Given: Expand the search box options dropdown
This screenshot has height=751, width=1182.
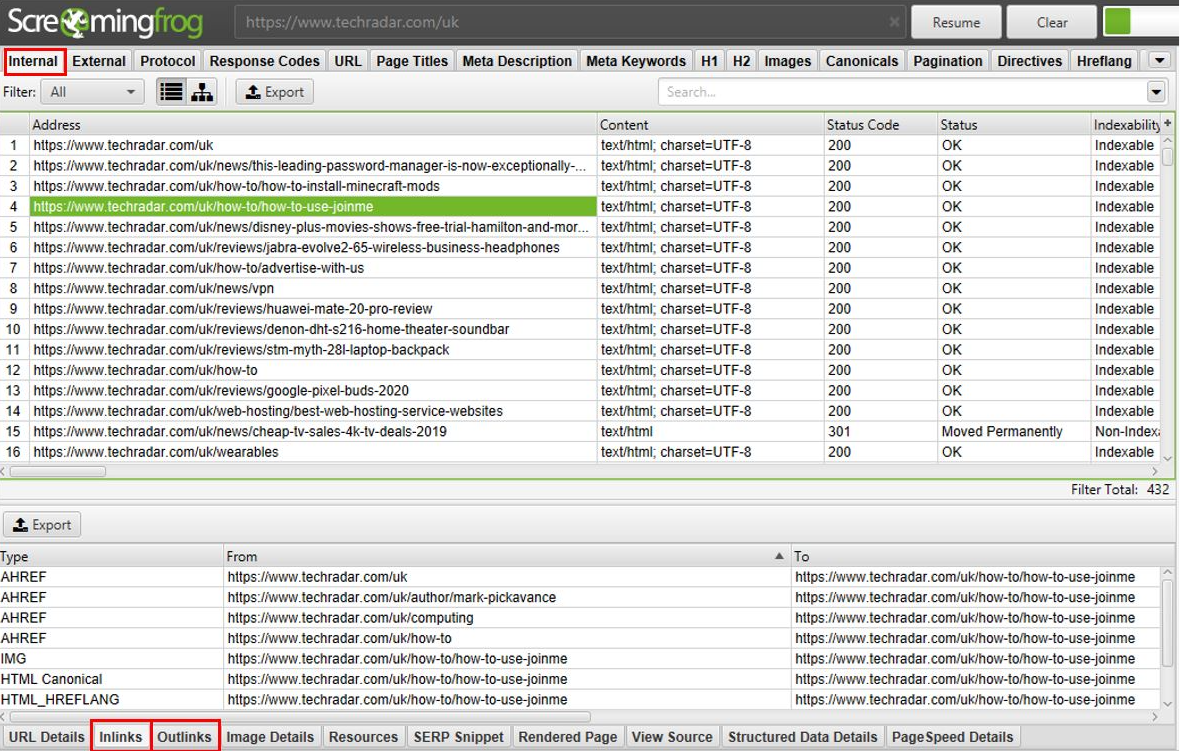Looking at the screenshot, I should point(1156,92).
